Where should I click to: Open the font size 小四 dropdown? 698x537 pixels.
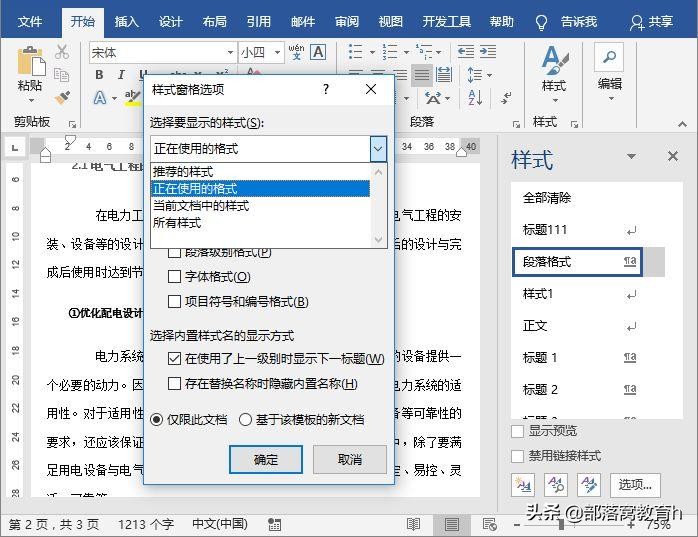[x=277, y=53]
